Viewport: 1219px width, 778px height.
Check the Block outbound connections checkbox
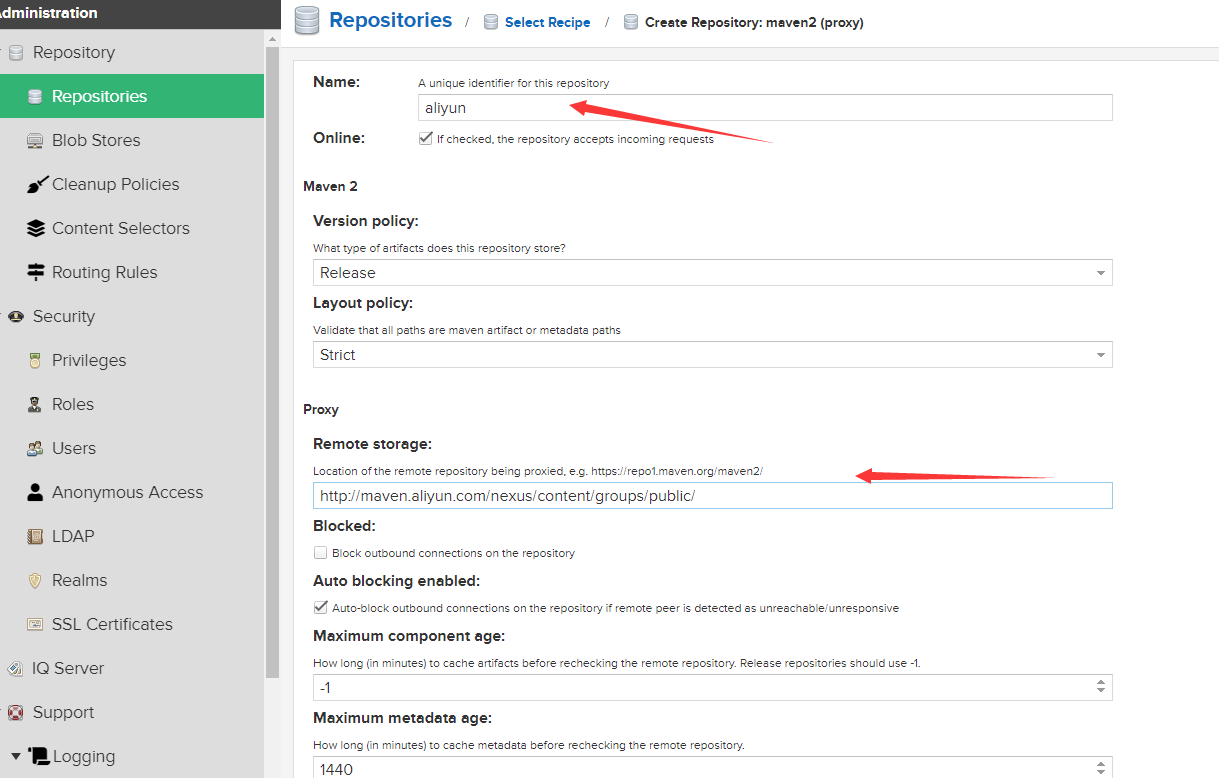[320, 553]
